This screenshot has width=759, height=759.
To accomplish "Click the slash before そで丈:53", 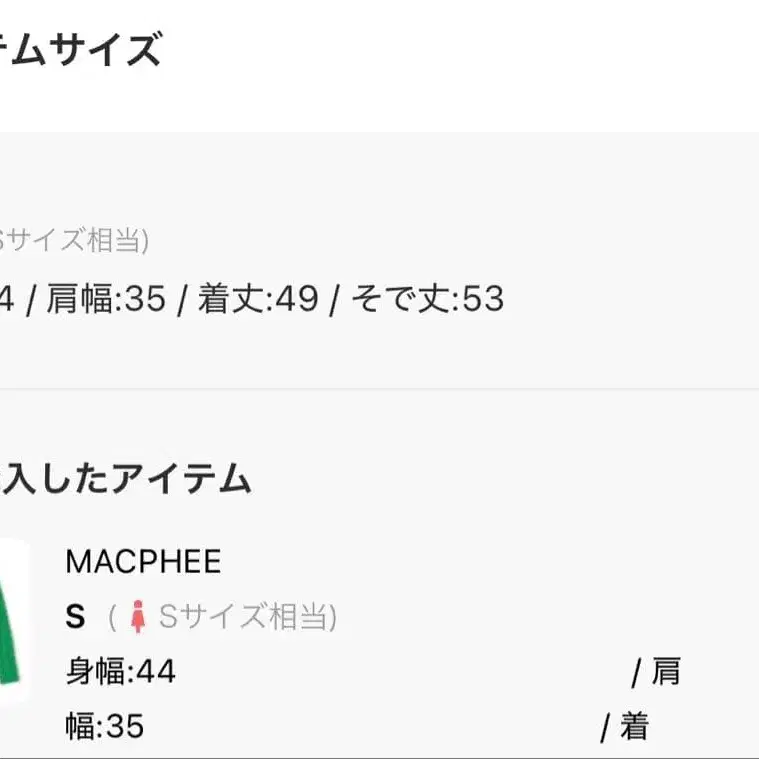I will (x=335, y=299).
